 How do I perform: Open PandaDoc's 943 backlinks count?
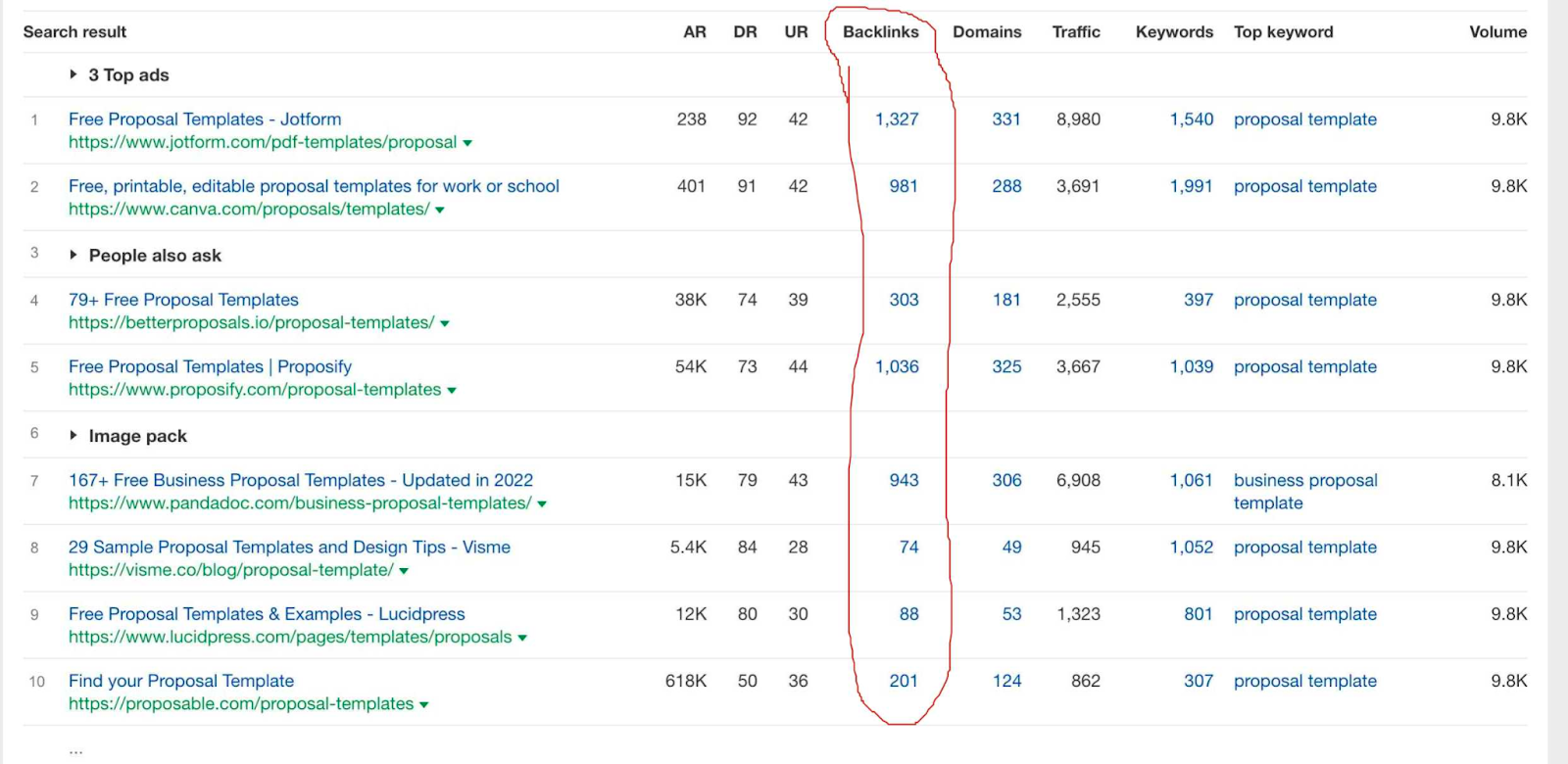click(904, 480)
